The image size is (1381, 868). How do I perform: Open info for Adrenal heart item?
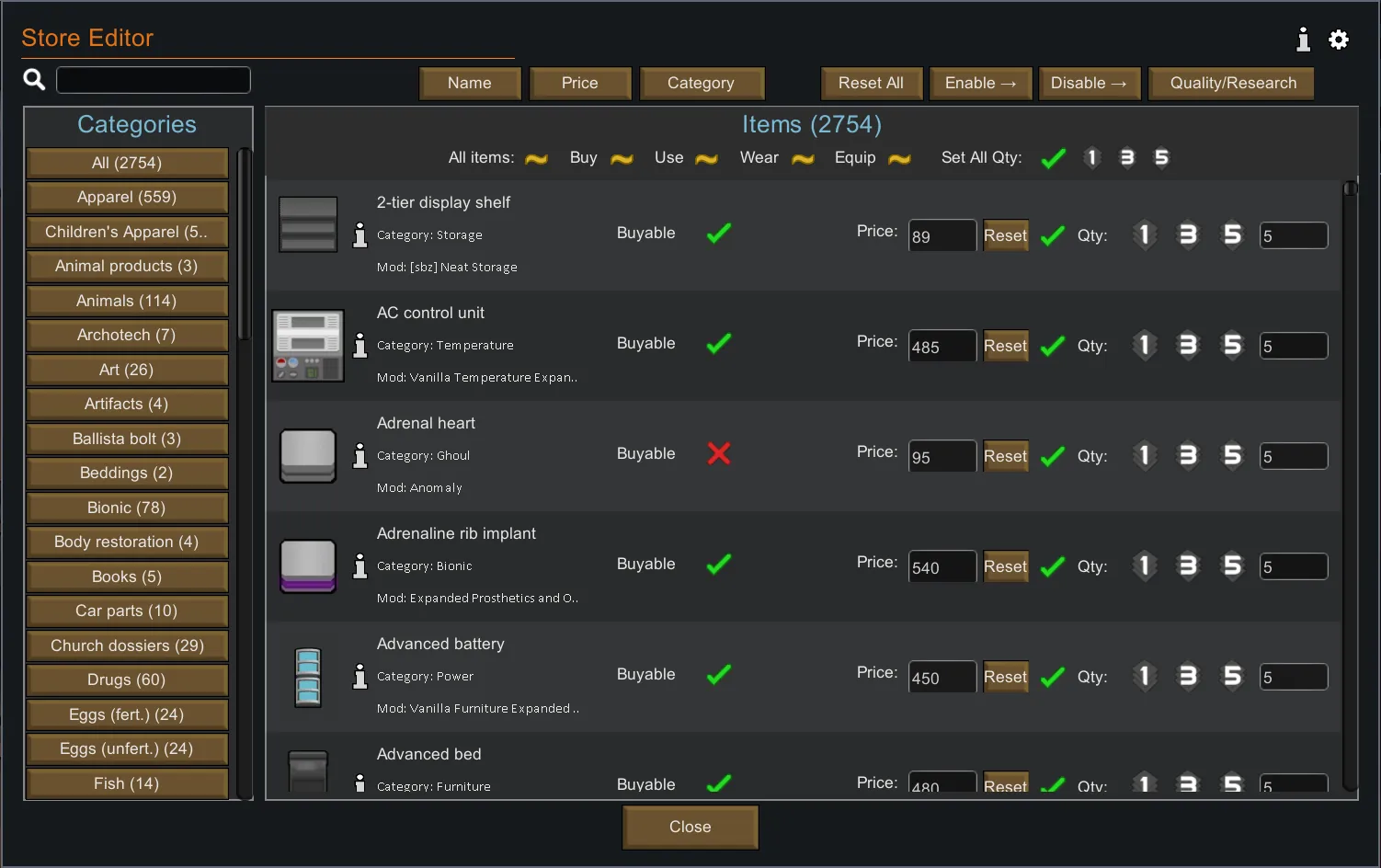click(x=360, y=455)
